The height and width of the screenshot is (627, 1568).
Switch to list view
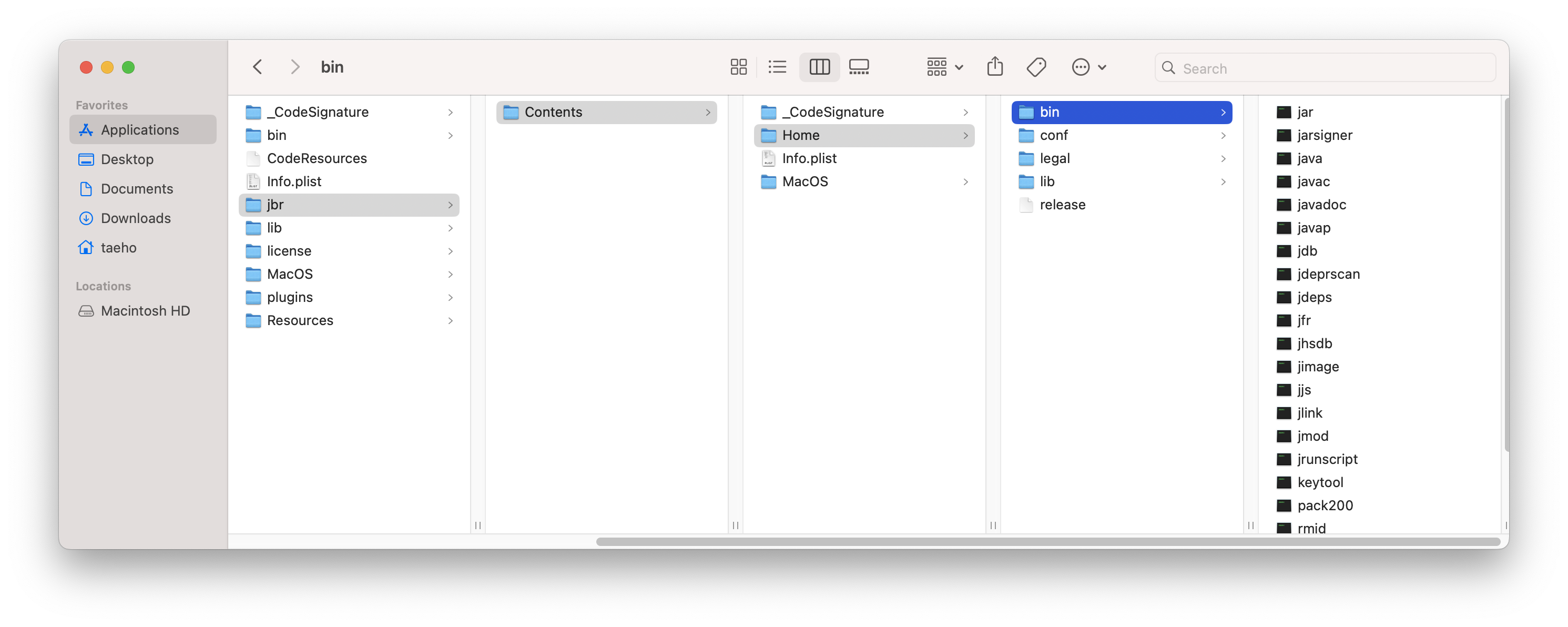click(x=777, y=67)
